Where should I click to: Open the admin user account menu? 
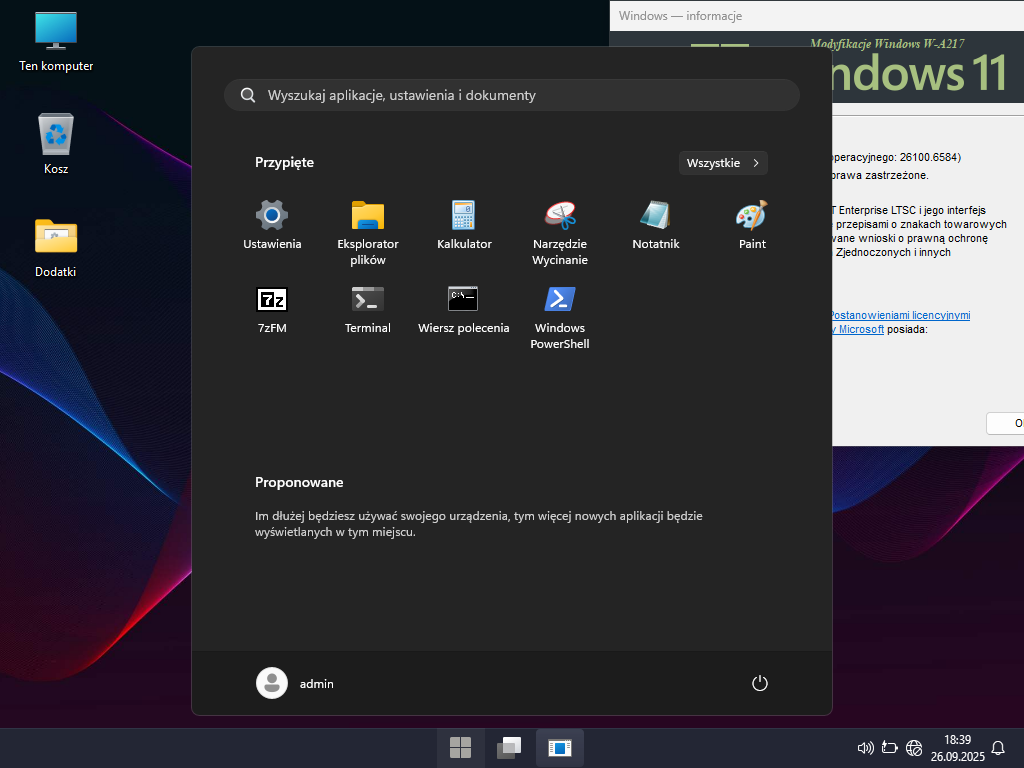tap(296, 683)
